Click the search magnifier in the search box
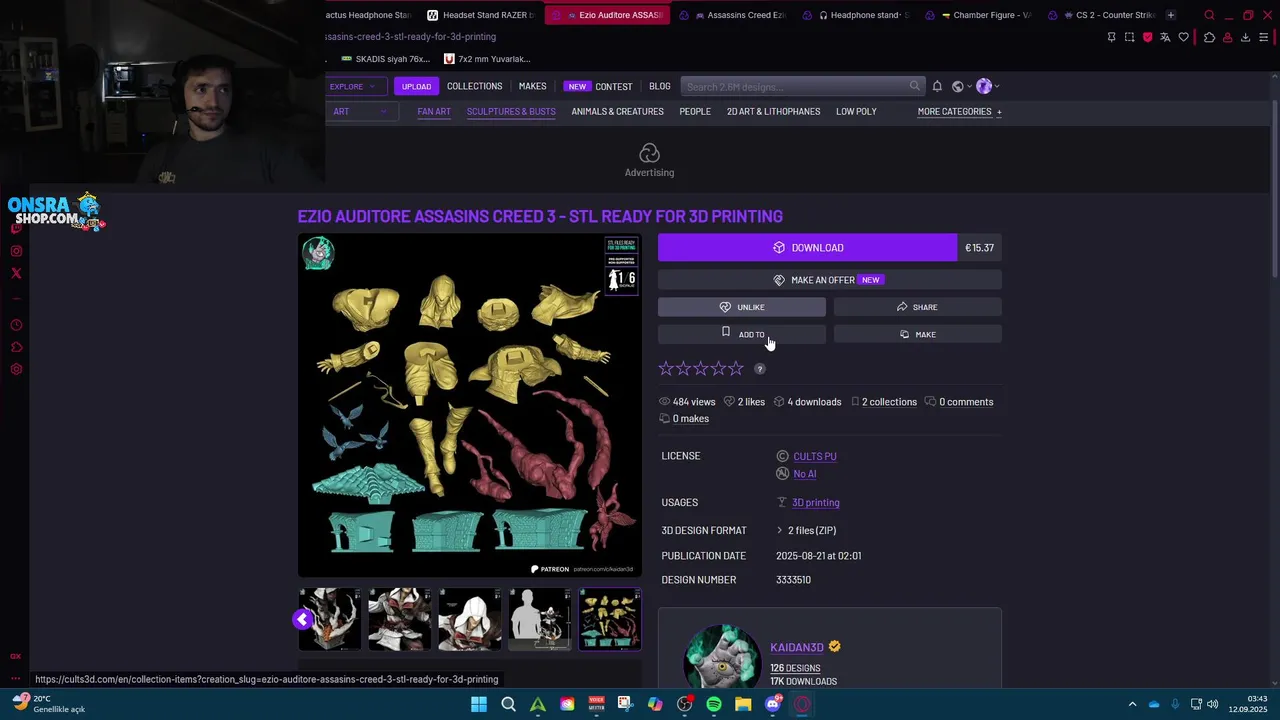Screen dimensions: 1280x720 tap(914, 86)
